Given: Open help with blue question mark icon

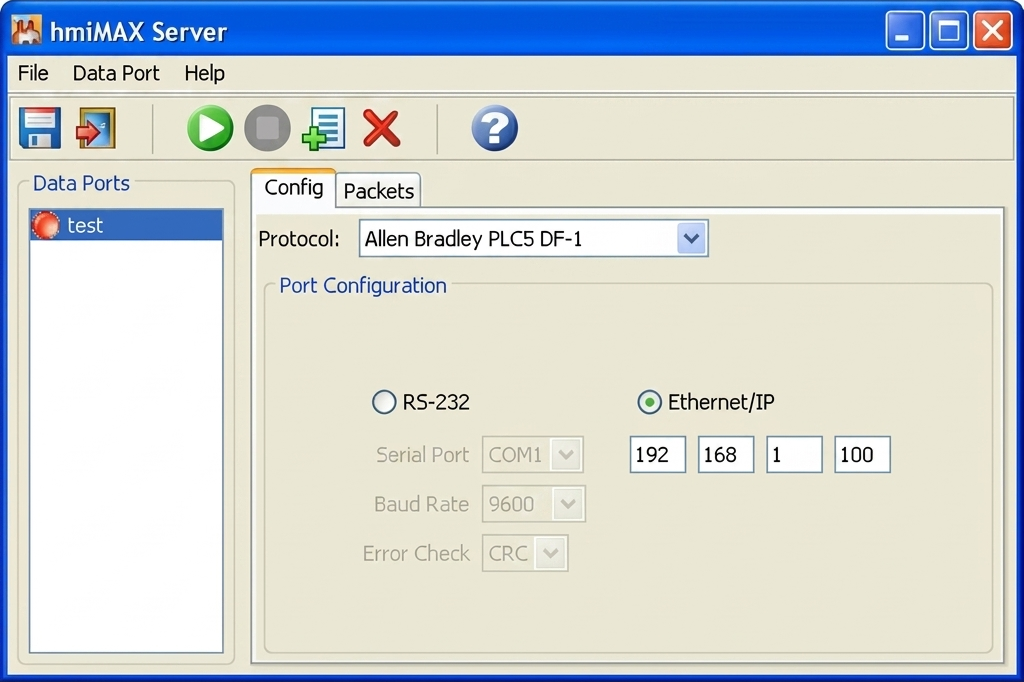Looking at the screenshot, I should 494,128.
